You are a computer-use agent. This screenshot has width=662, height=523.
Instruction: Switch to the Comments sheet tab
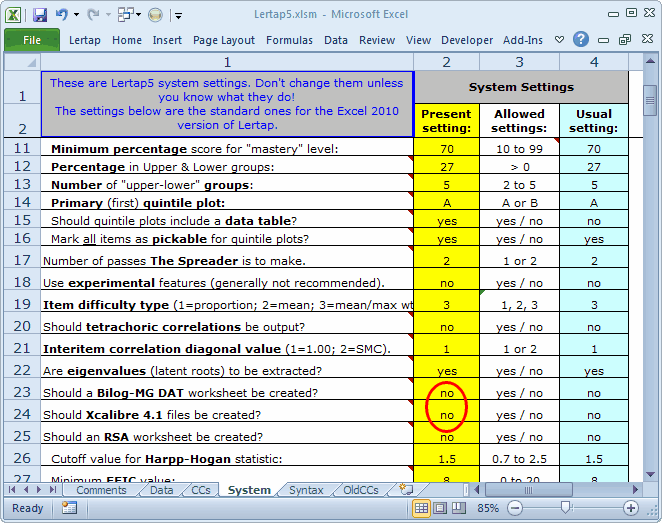tap(101, 490)
